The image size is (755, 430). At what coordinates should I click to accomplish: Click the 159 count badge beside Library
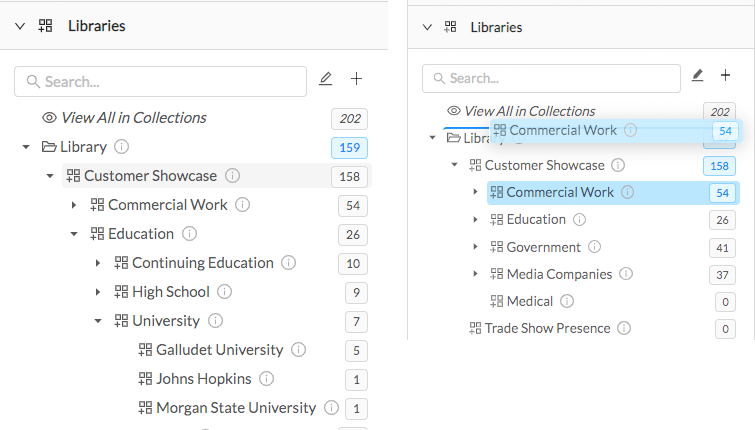[x=349, y=147]
